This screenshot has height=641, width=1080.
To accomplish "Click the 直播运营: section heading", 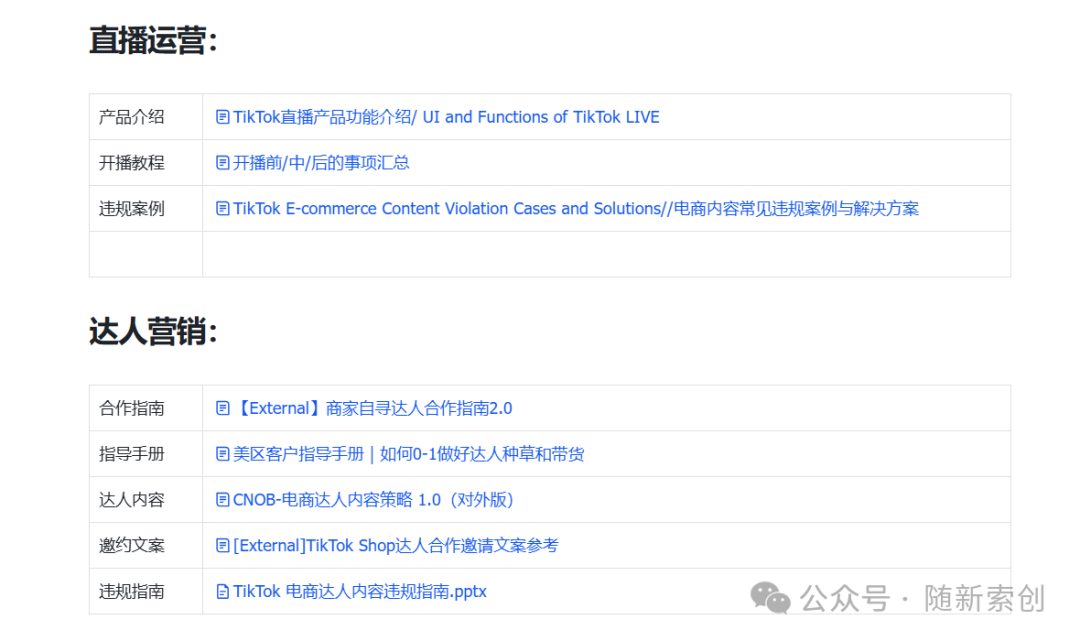I will click(x=154, y=40).
